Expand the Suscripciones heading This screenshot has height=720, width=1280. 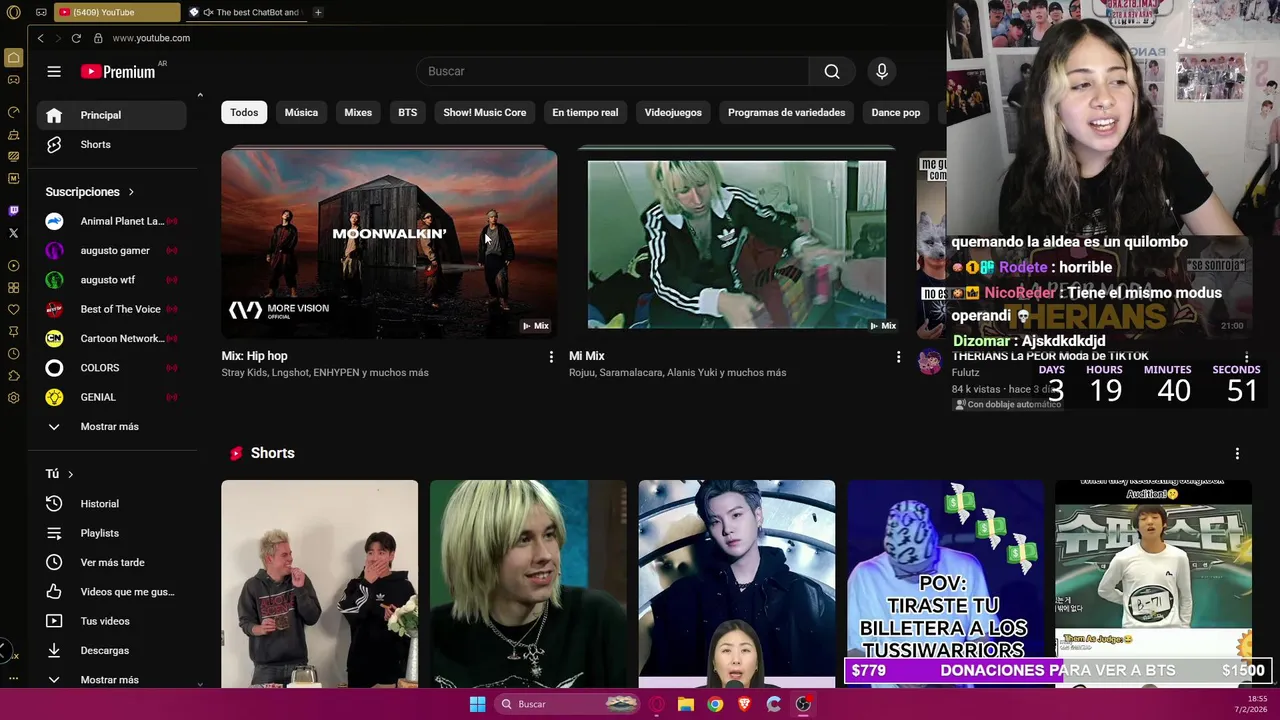(x=90, y=192)
